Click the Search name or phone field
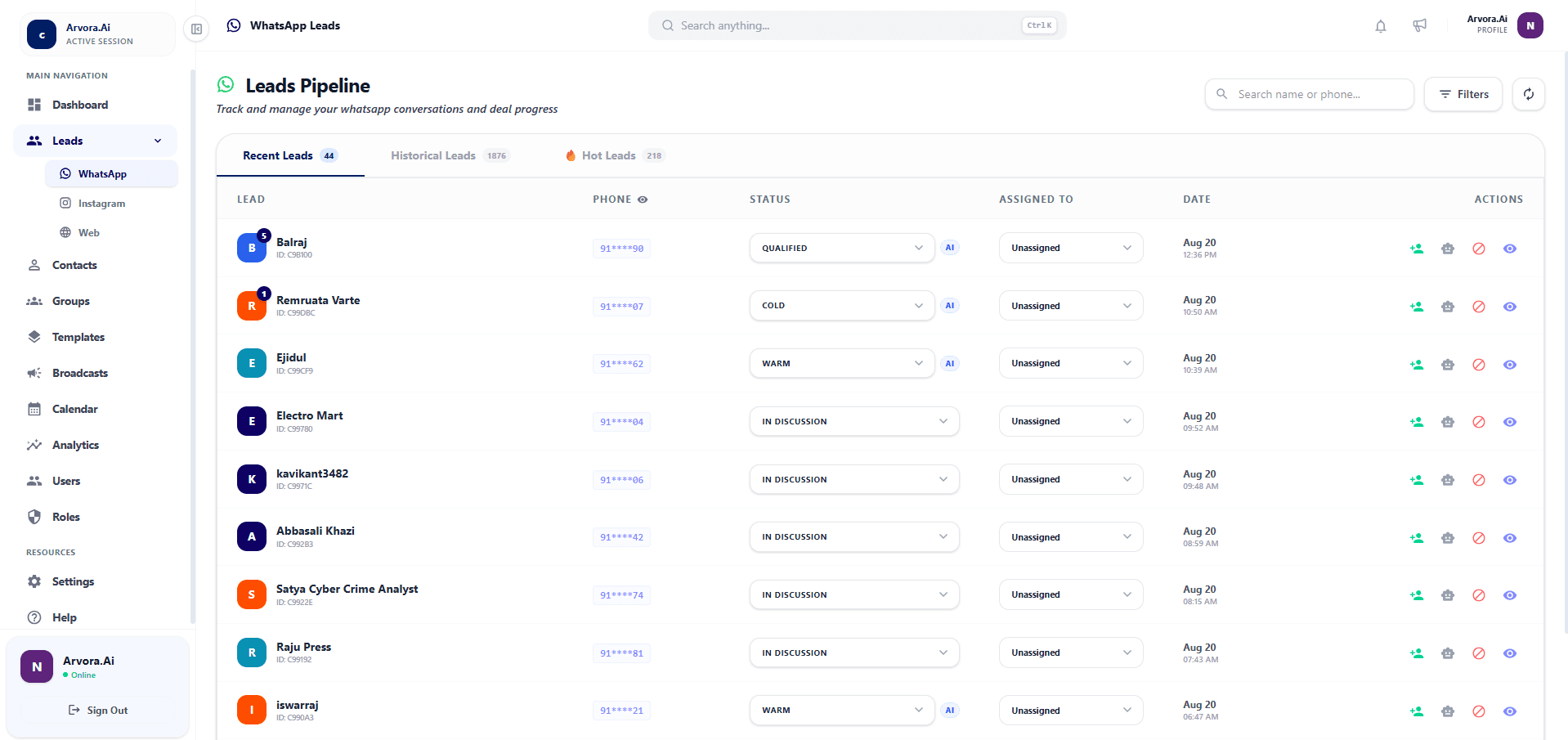The width and height of the screenshot is (1568, 740). 1310,94
